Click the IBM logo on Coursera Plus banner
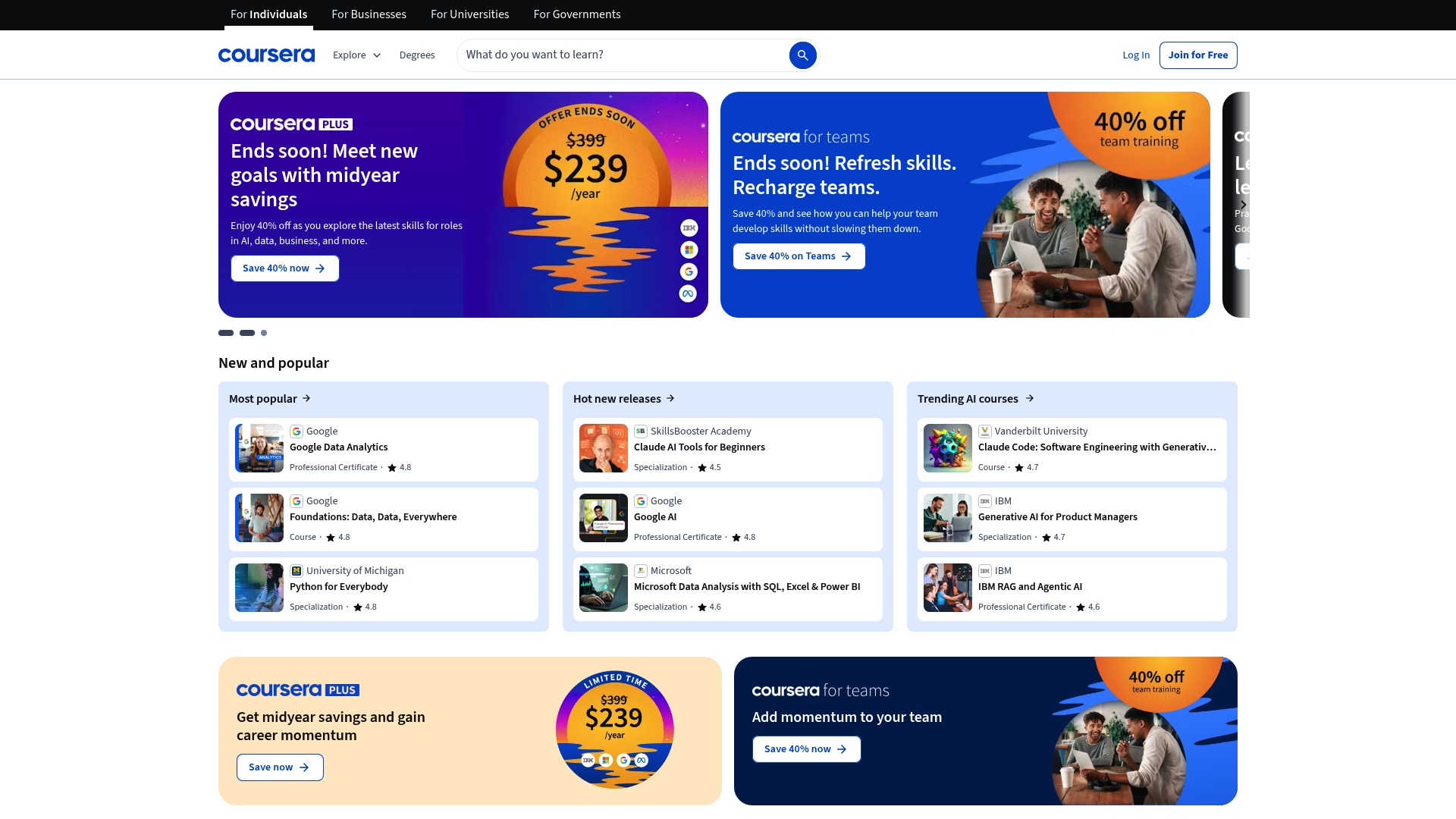 [x=689, y=228]
